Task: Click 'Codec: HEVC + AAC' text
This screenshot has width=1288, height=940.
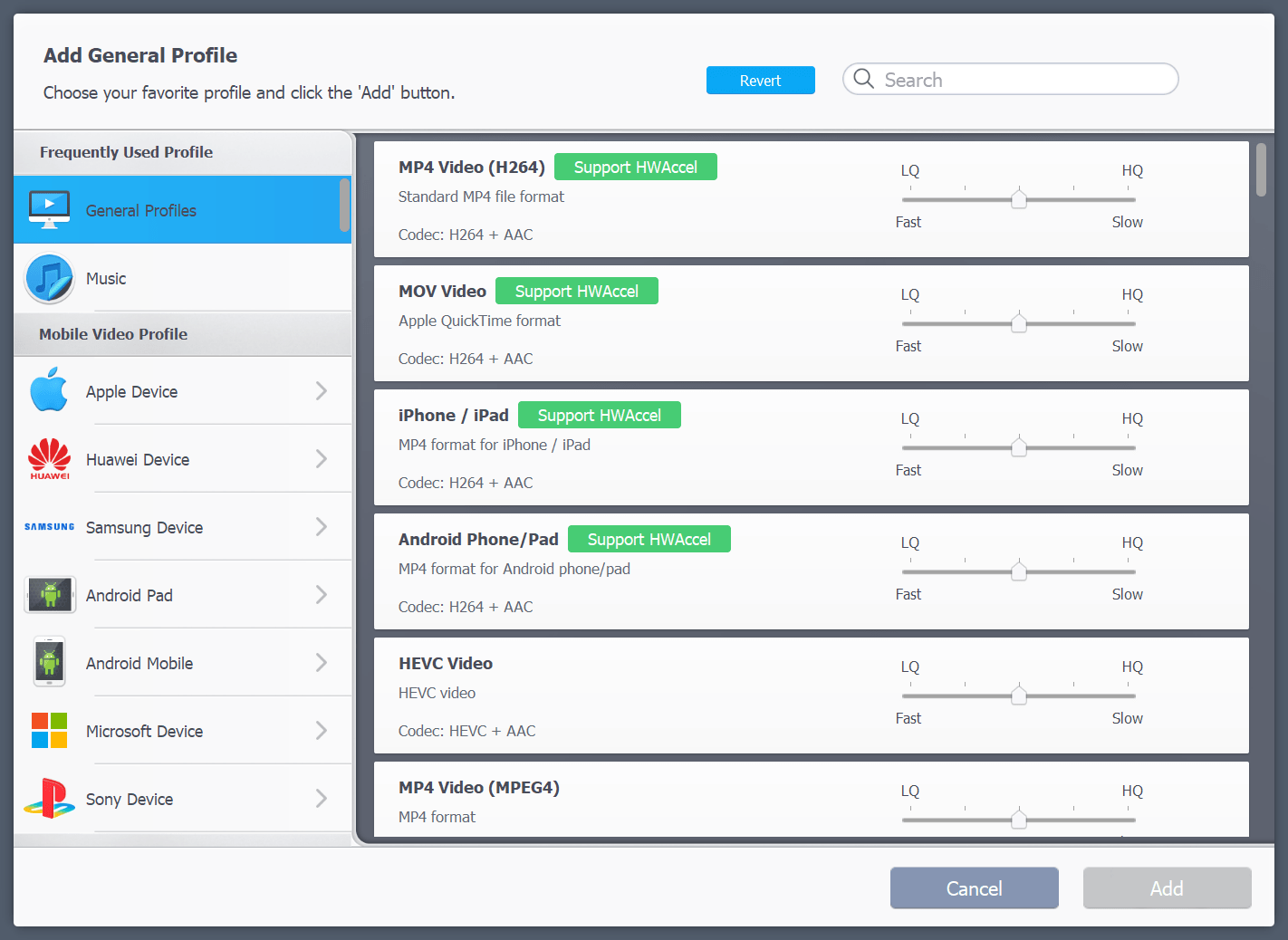Action: (x=466, y=731)
